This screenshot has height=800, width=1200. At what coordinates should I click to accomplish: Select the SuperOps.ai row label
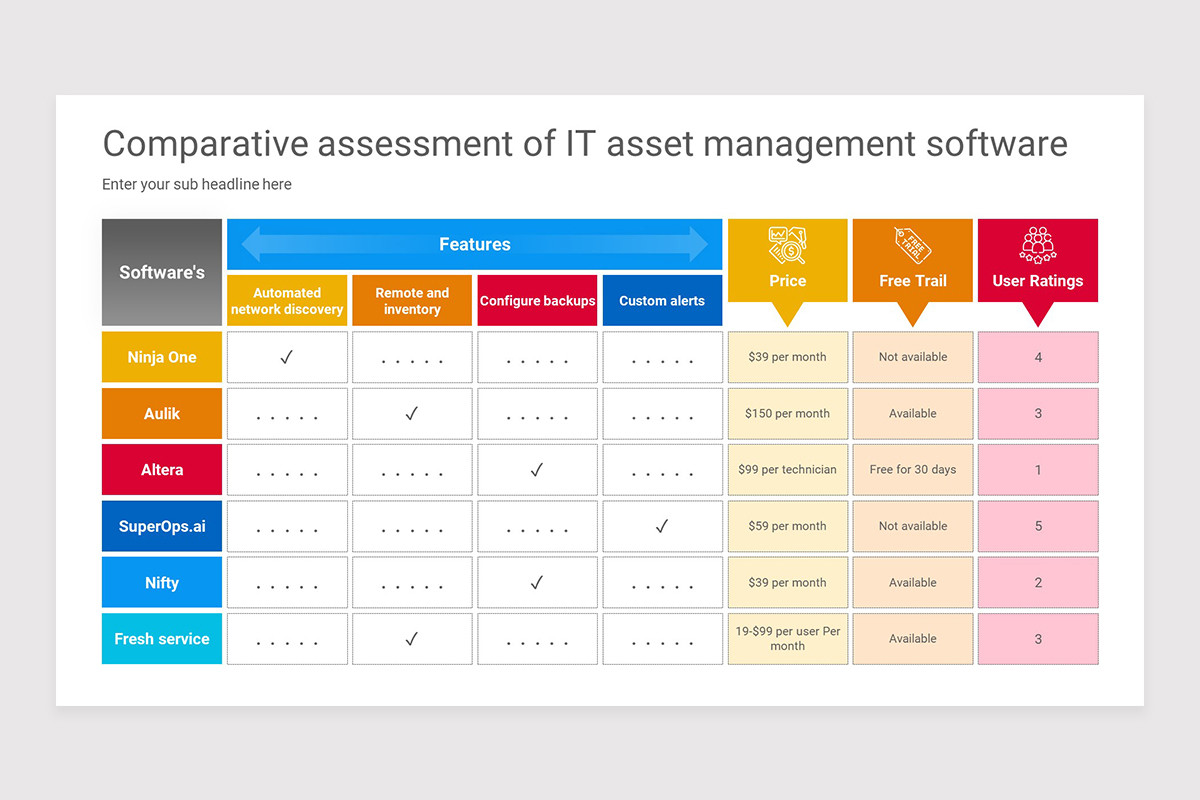(x=162, y=526)
